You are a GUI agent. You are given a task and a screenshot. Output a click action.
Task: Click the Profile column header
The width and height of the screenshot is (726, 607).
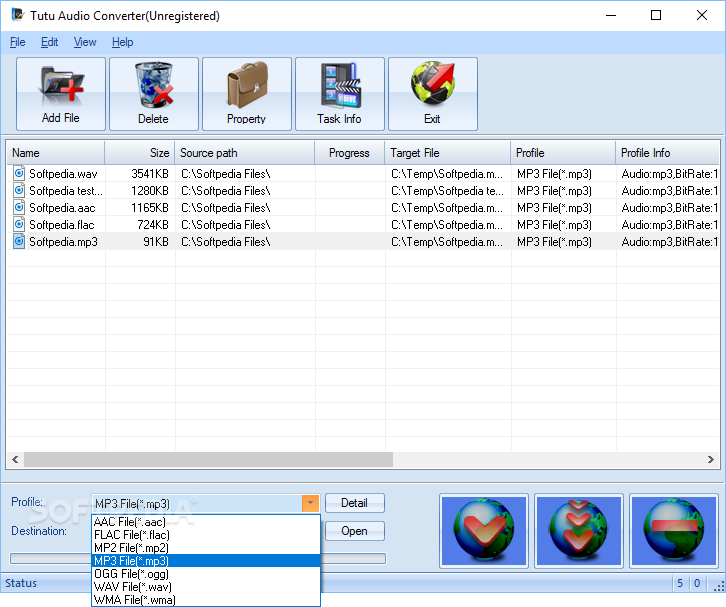tap(563, 153)
